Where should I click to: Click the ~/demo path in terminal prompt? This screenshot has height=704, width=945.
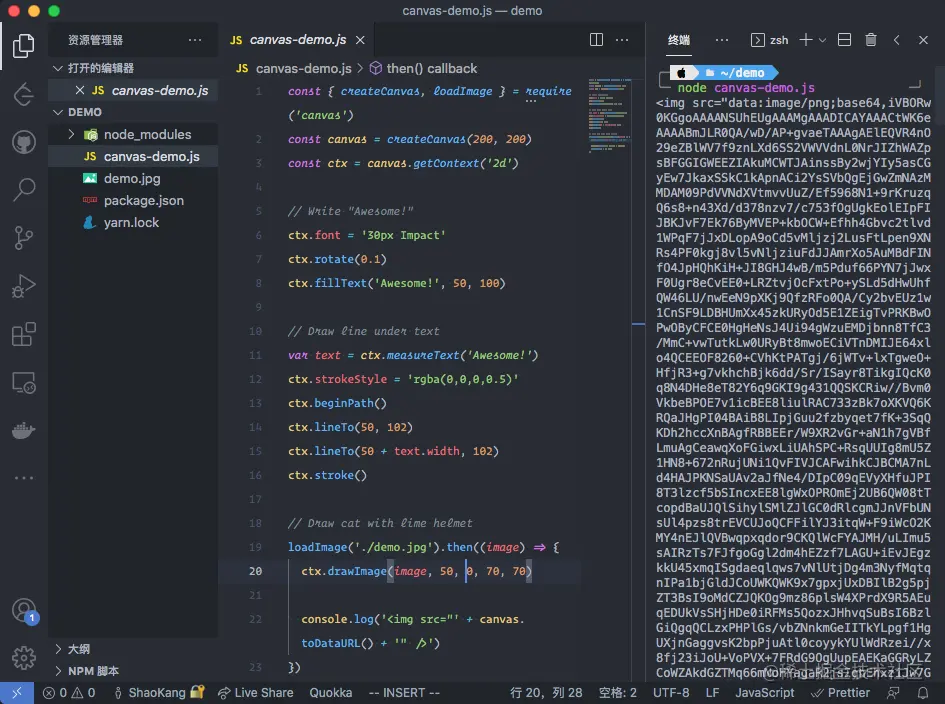(742, 73)
